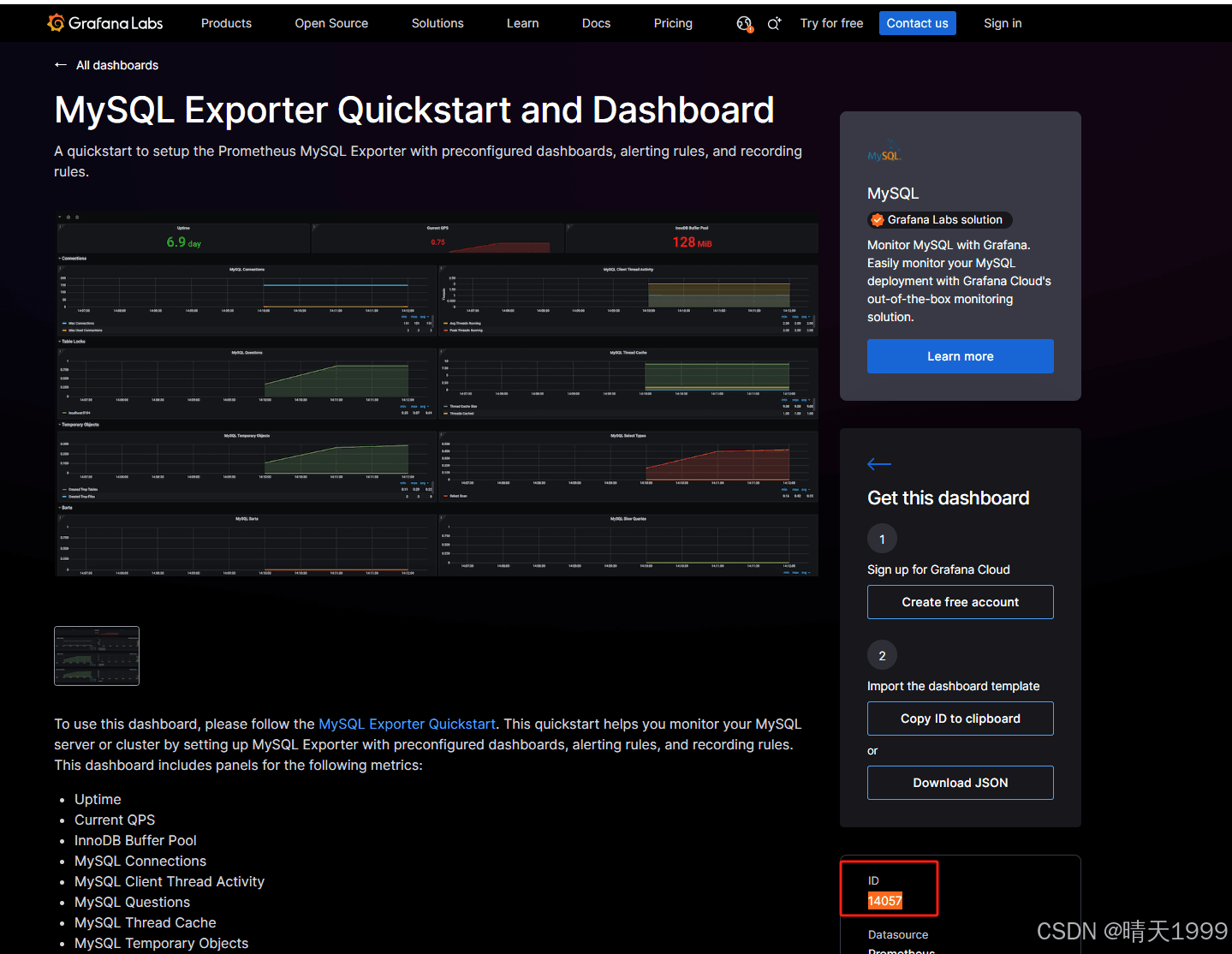The image size is (1232, 954).
Task: Click the Uptime list item
Action: coord(98,799)
